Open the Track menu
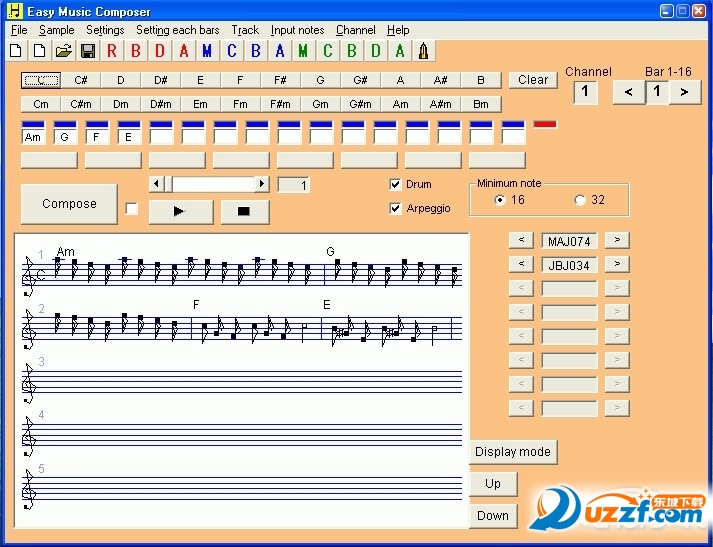The image size is (713, 547). [245, 30]
